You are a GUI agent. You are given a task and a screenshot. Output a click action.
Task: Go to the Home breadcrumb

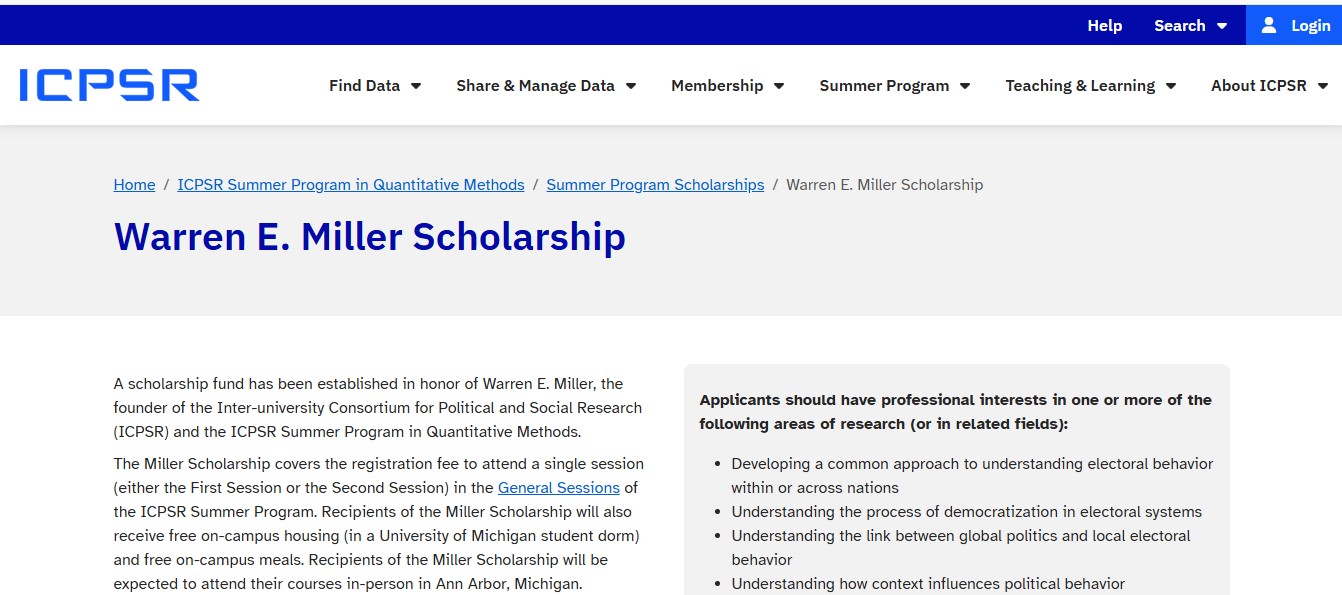point(134,185)
